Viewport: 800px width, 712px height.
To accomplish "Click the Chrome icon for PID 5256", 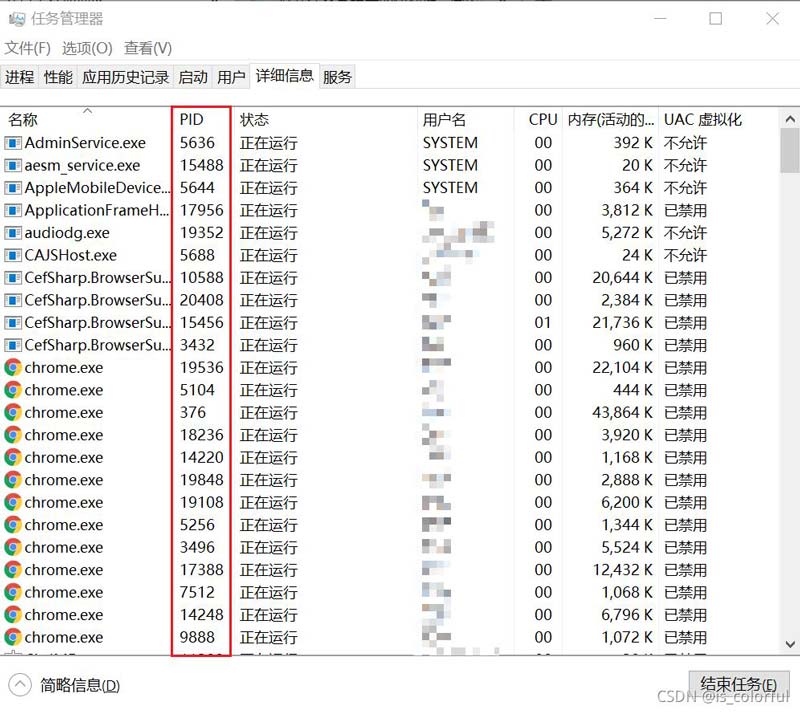I will (13, 525).
